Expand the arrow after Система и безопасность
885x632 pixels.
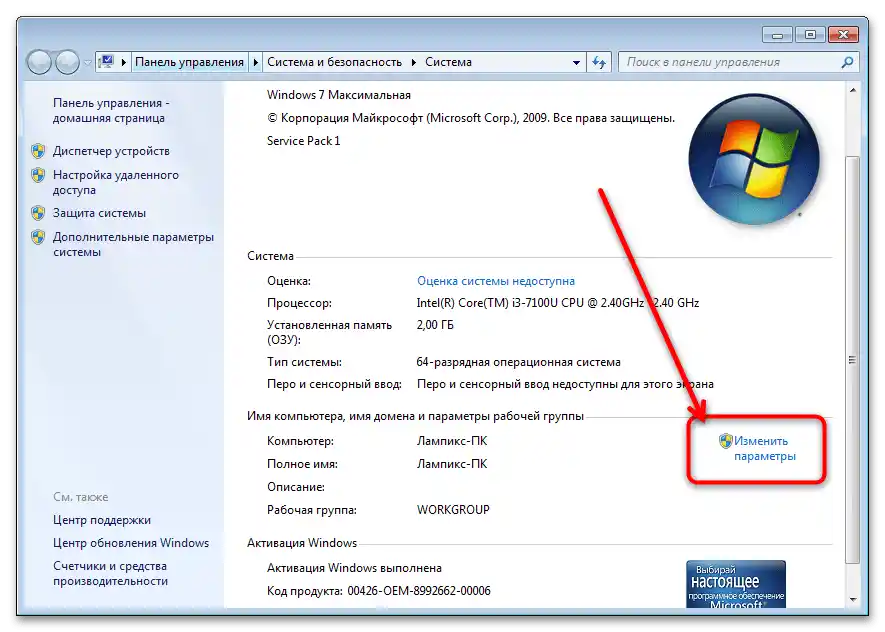(414, 62)
